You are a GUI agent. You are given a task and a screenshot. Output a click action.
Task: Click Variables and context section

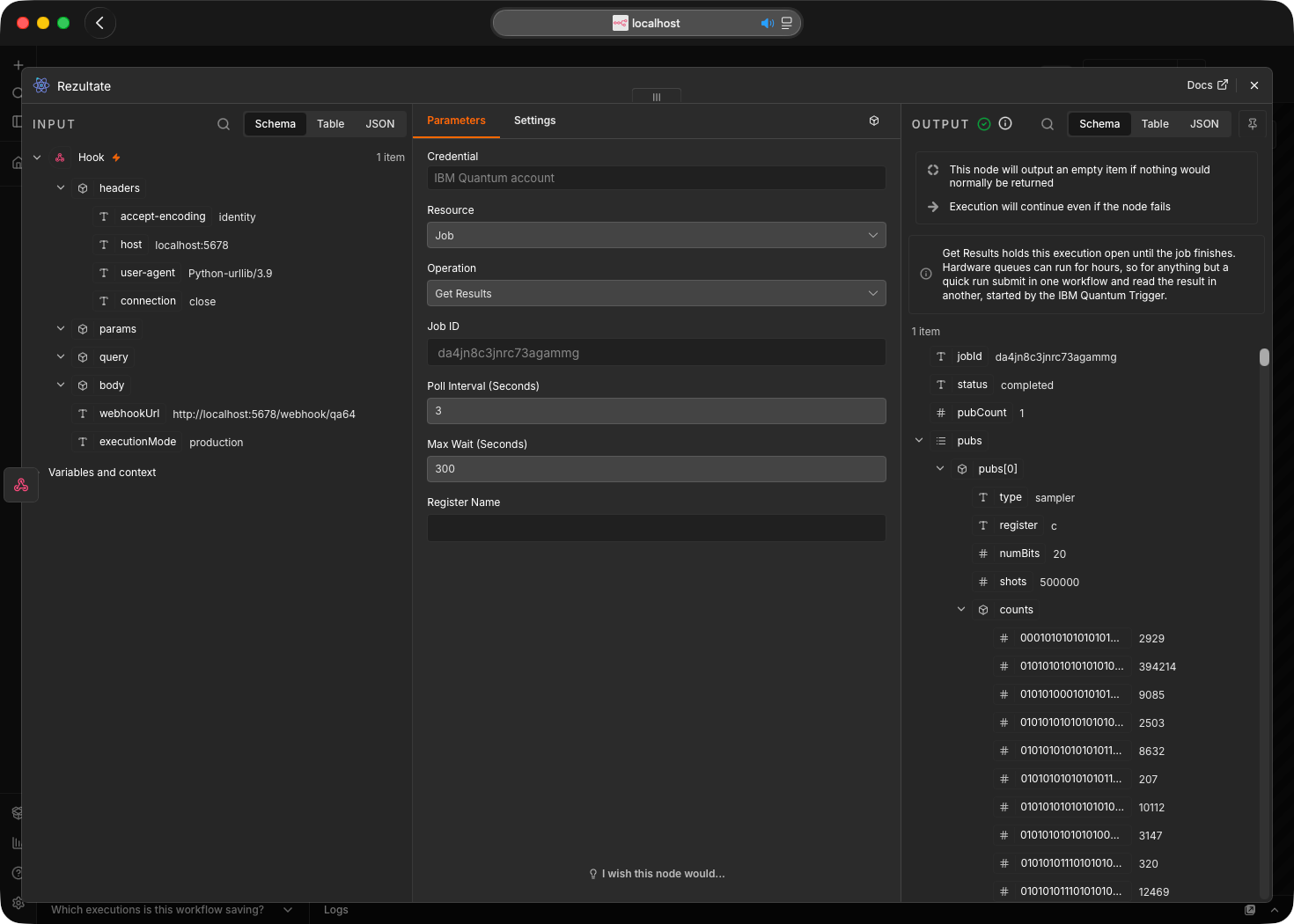pyautogui.click(x=102, y=473)
